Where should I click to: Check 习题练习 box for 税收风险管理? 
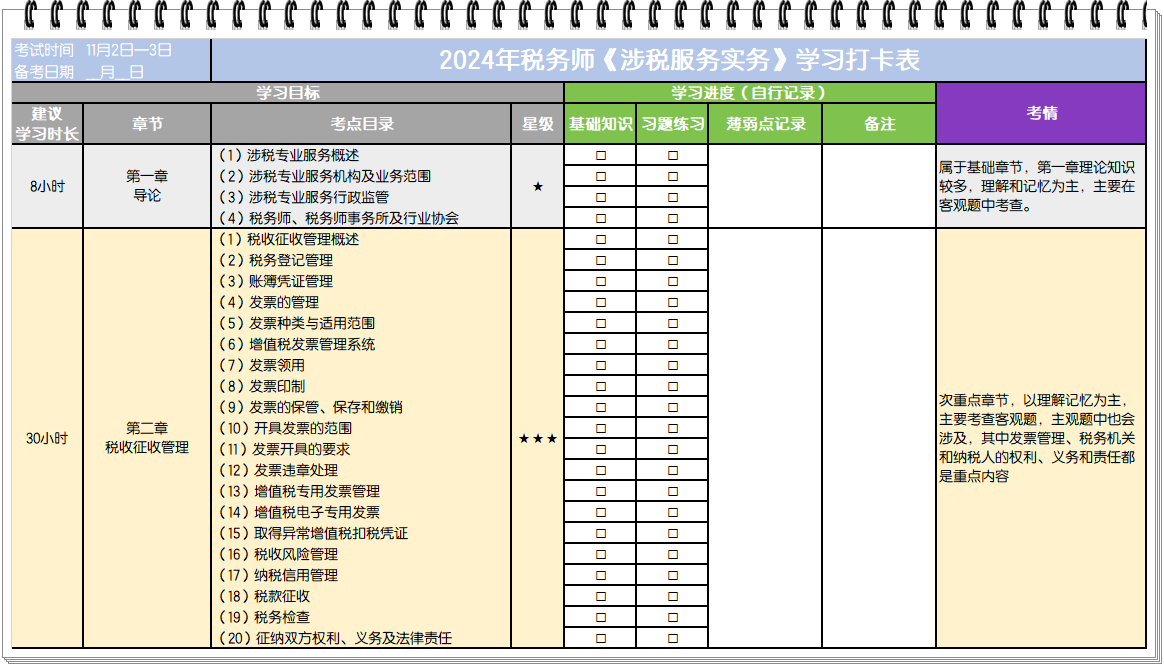(673, 554)
